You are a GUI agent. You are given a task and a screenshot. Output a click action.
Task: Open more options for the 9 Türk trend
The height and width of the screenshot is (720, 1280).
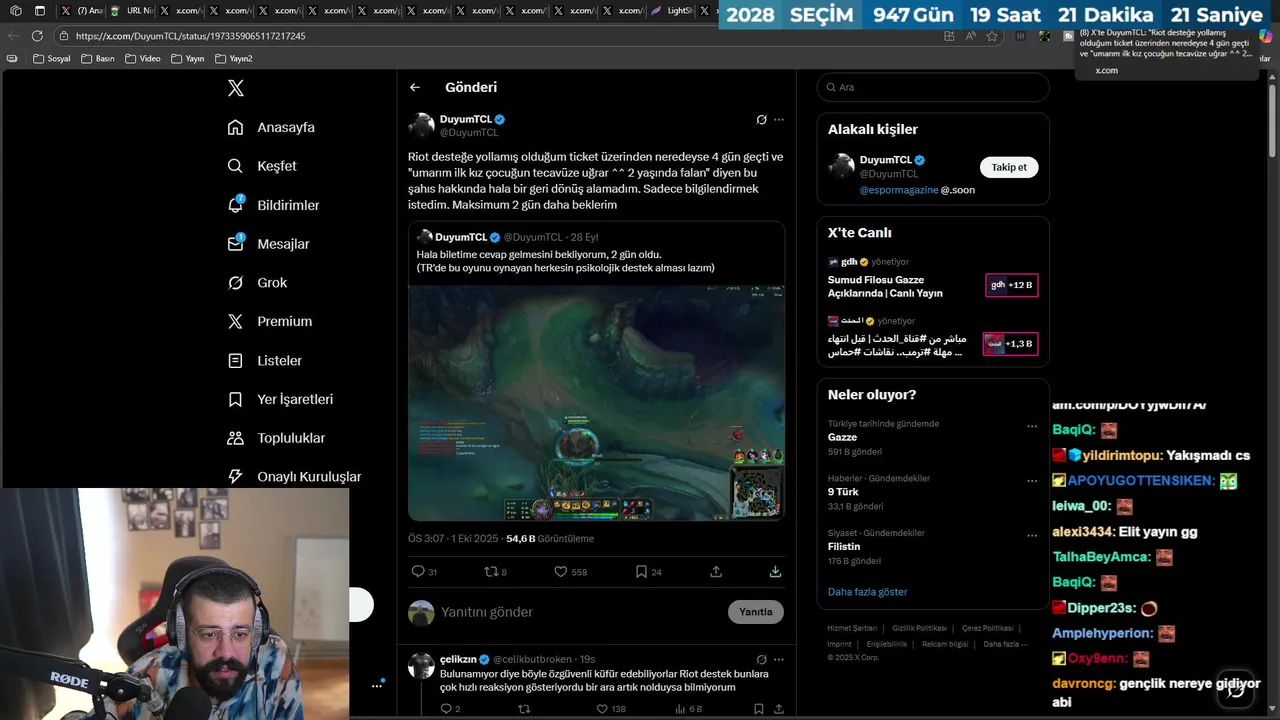click(x=1031, y=481)
